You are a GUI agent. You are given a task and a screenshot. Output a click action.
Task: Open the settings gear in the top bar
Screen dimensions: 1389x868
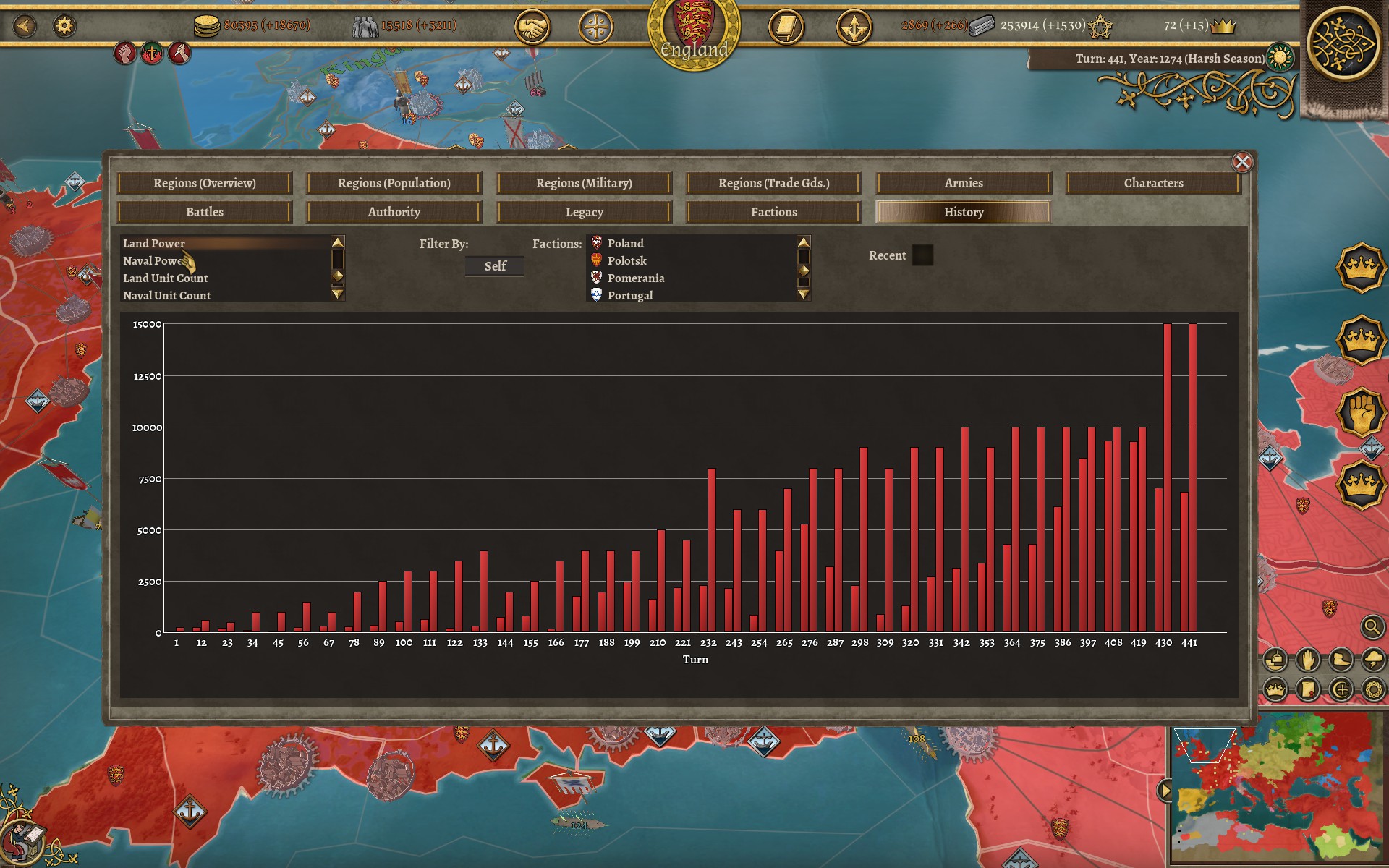point(64,26)
